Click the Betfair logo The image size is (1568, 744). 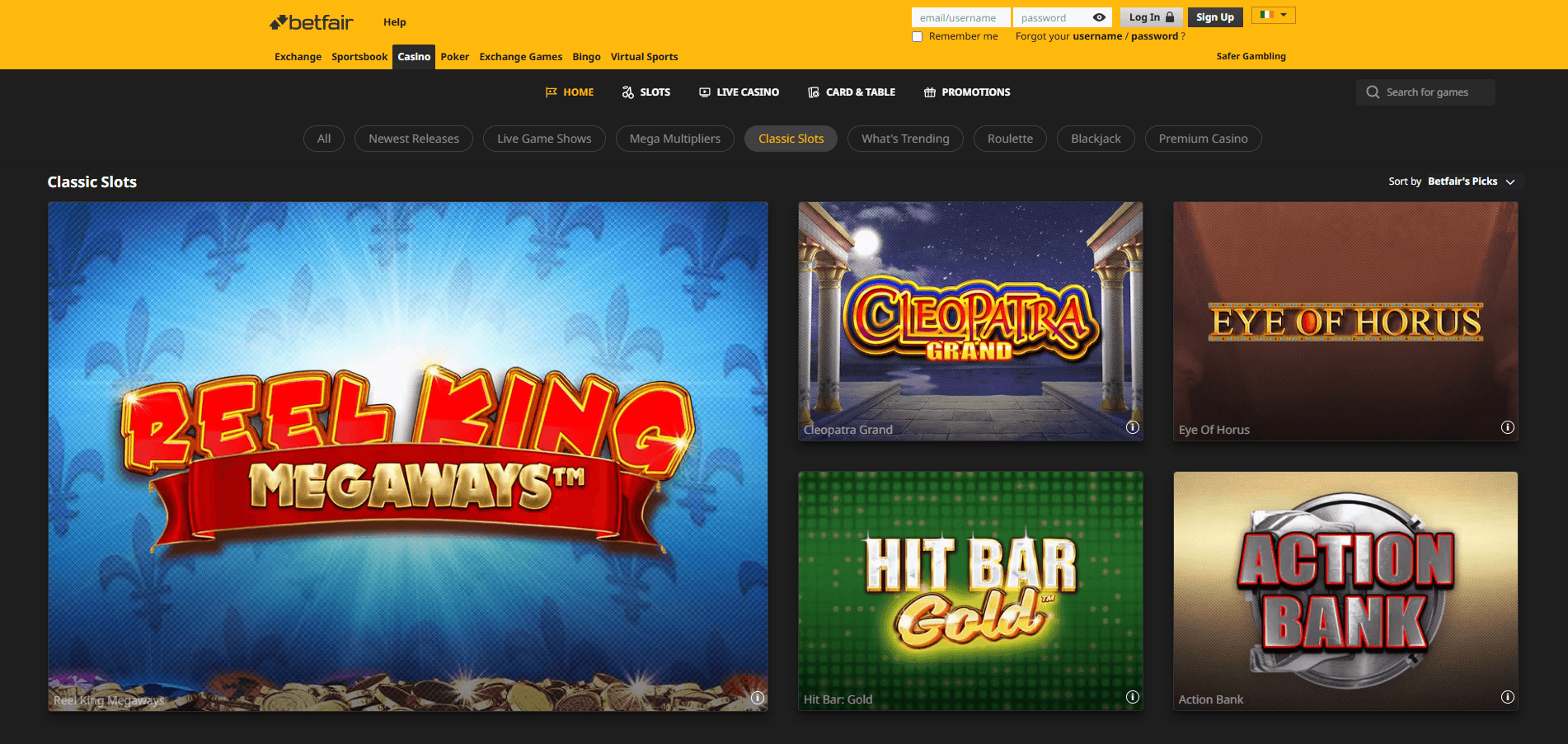[312, 22]
